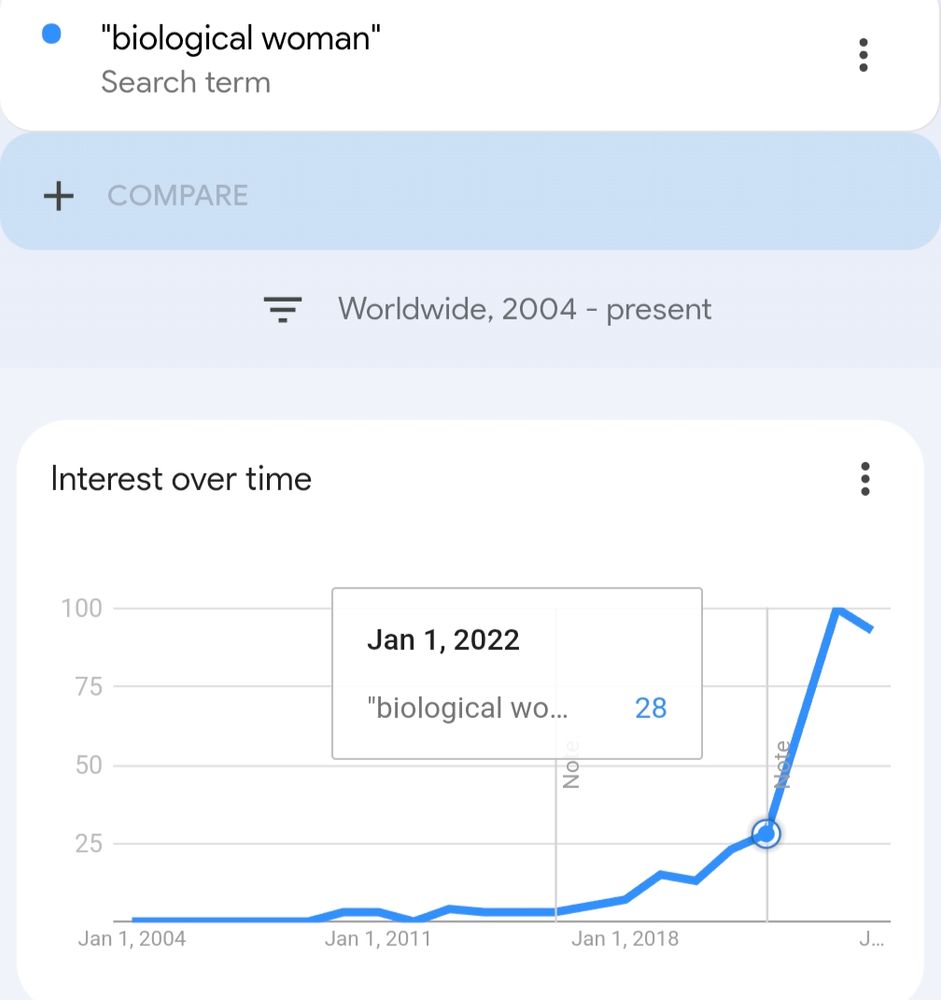Open the Worldwide, 2004 - present filter
The image size is (941, 1000).
pyautogui.click(x=524, y=309)
